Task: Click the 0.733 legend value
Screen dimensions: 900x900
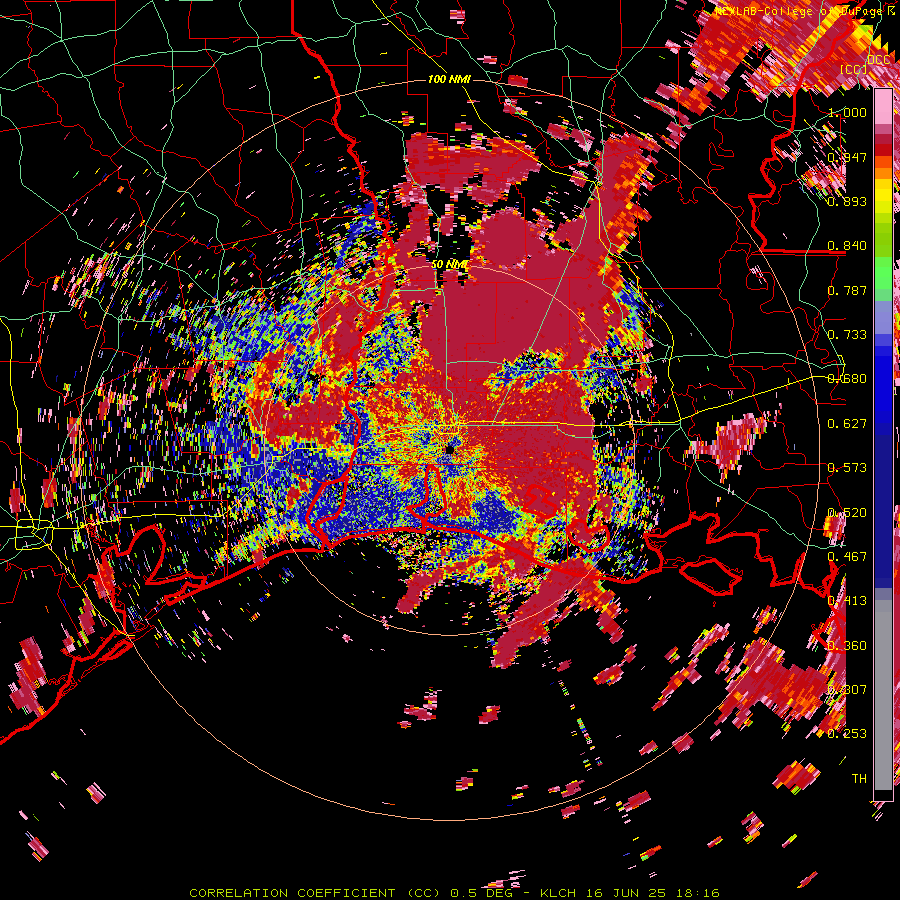Action: (x=847, y=334)
